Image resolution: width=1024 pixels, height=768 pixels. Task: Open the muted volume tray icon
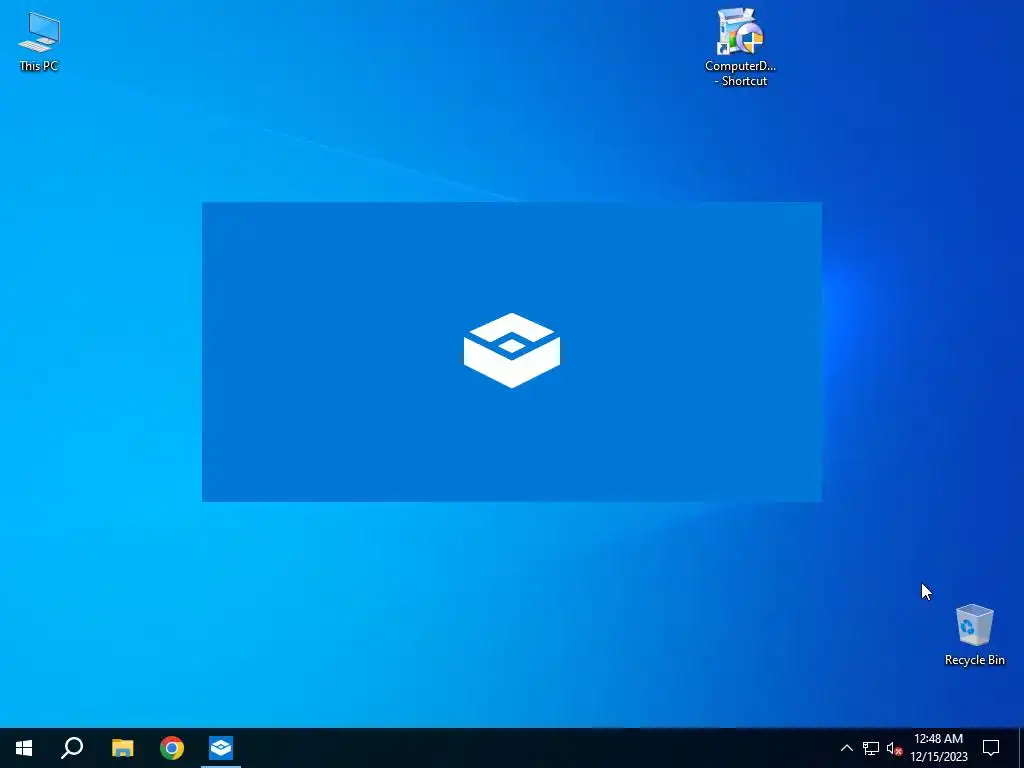[894, 748]
